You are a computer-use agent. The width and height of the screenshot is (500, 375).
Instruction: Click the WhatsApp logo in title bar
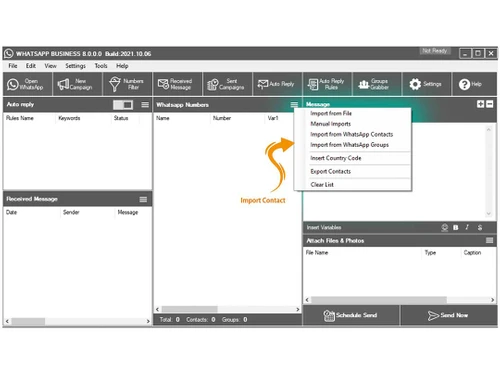[x=9, y=54]
